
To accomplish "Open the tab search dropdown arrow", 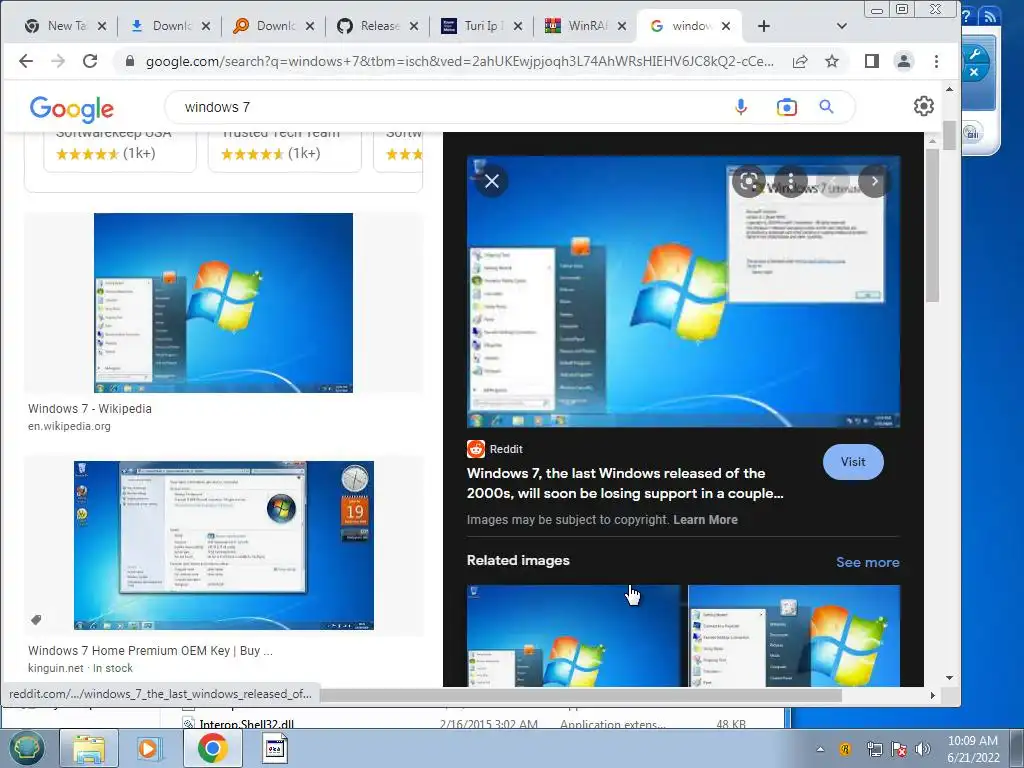I will click(842, 26).
